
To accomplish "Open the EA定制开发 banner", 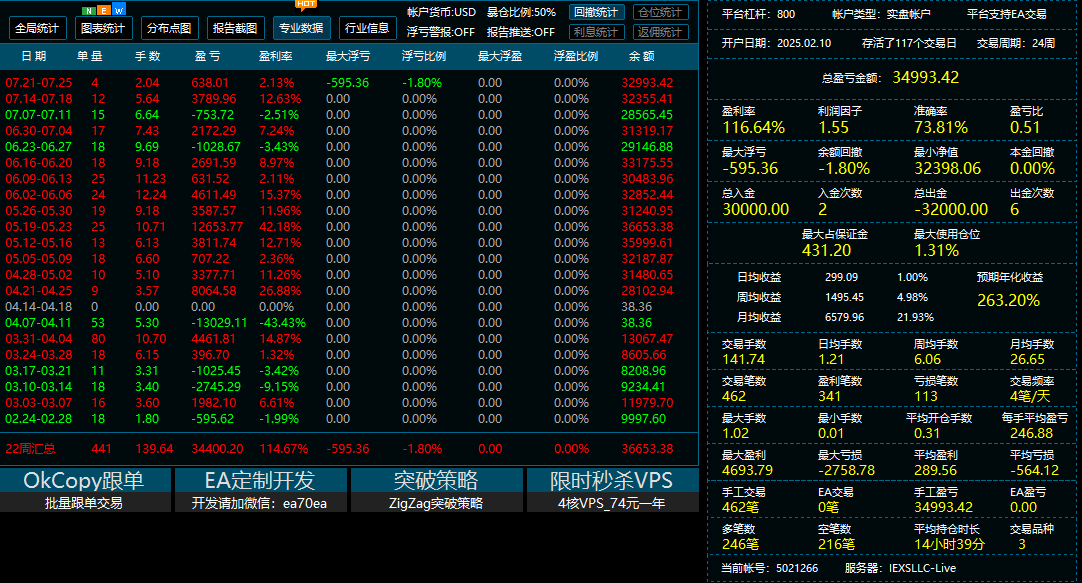I will (260, 490).
